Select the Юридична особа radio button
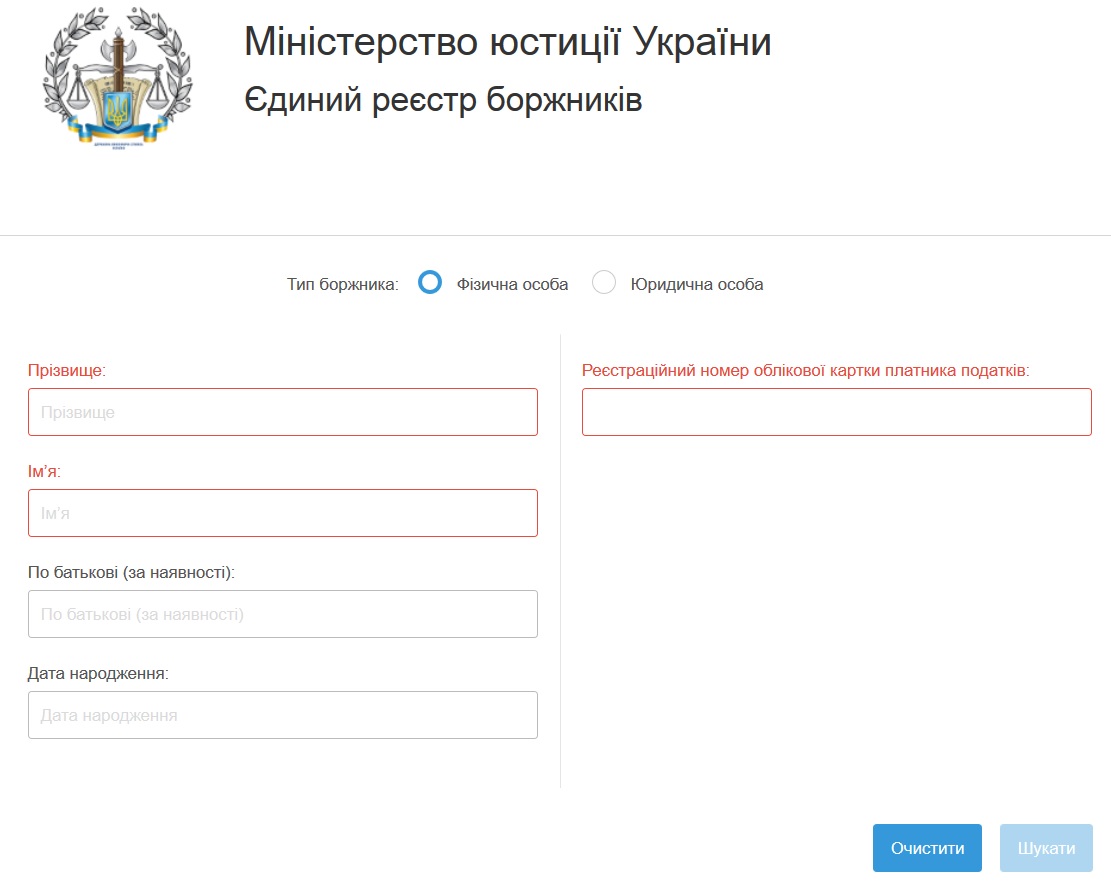Screen dimensions: 1111x883 pyautogui.click(x=604, y=282)
